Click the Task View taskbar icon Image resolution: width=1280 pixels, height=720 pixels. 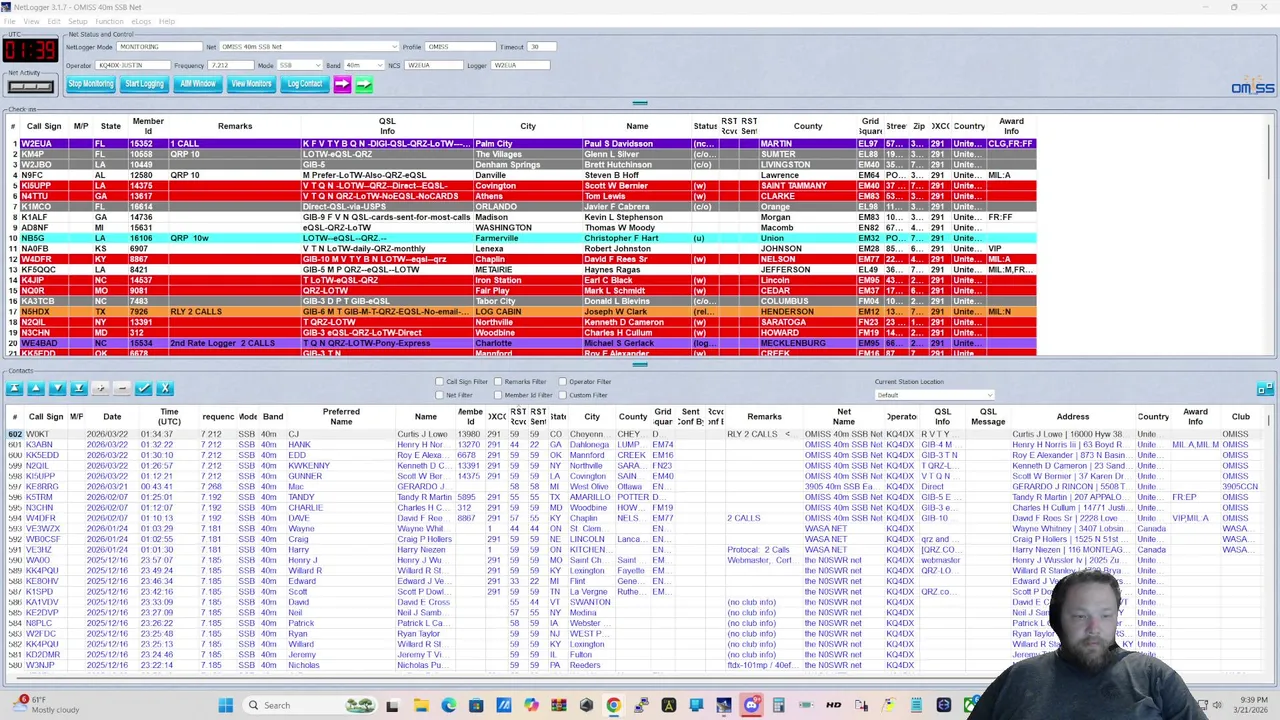coord(392,705)
